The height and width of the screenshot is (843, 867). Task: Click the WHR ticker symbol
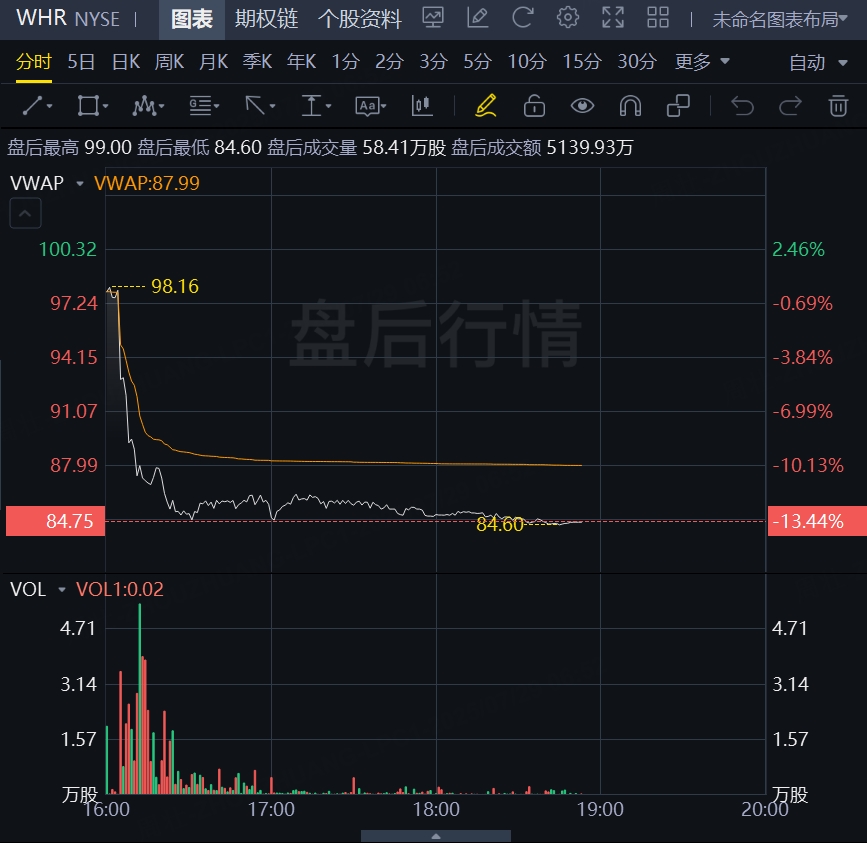pos(41,18)
